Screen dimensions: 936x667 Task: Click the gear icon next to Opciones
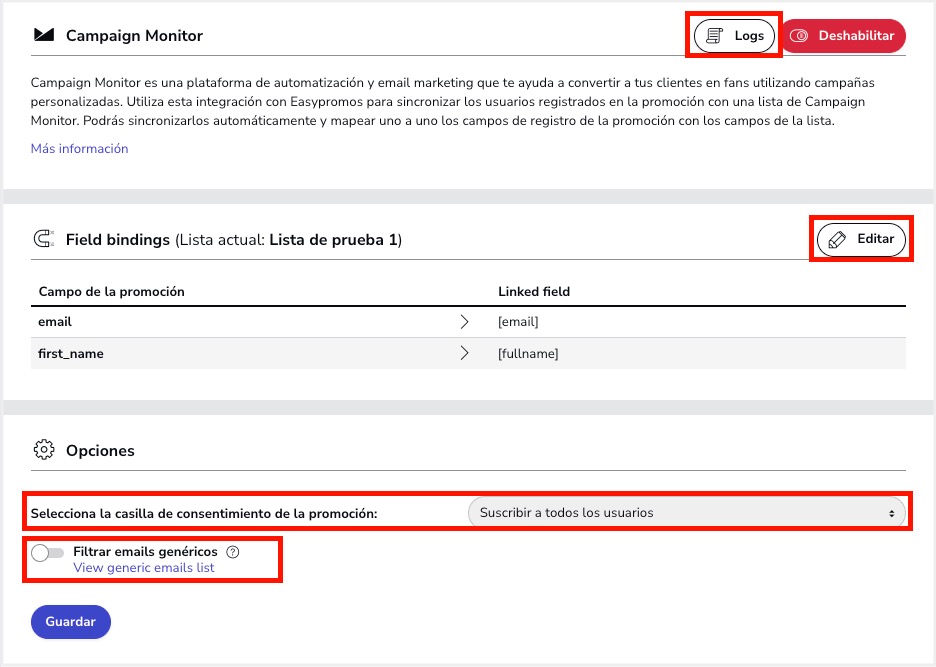[x=43, y=450]
